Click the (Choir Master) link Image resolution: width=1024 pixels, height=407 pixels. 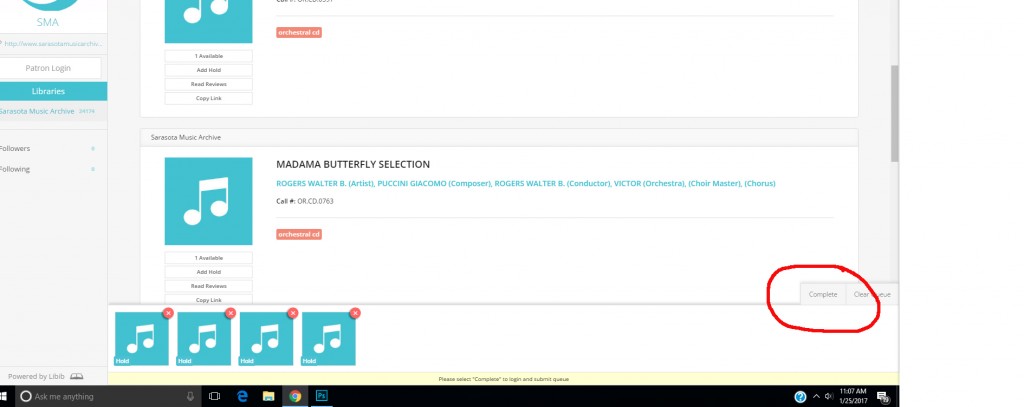click(714, 184)
